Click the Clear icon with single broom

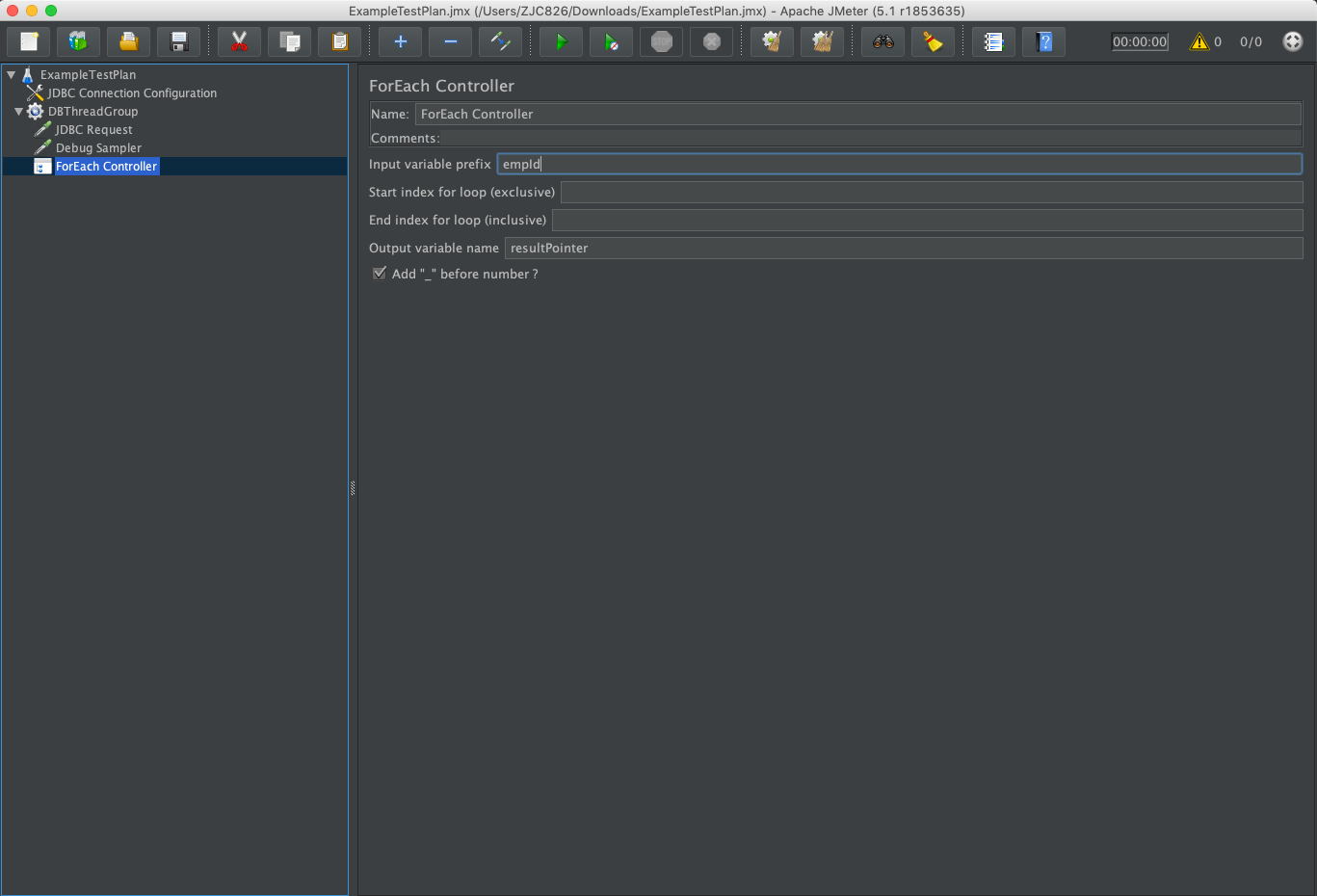pyautogui.click(x=773, y=41)
